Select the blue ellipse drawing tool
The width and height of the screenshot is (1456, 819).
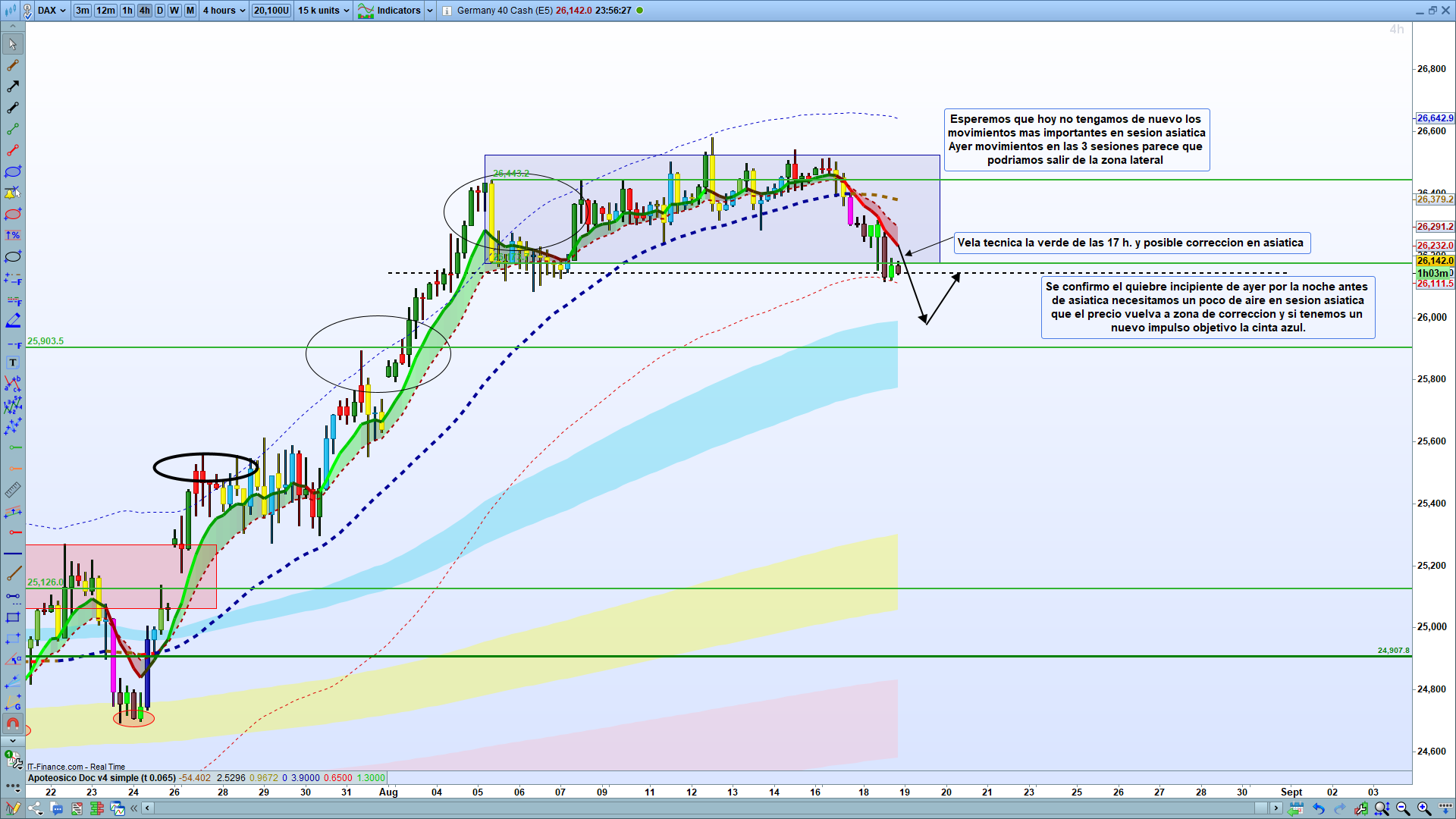(x=13, y=171)
